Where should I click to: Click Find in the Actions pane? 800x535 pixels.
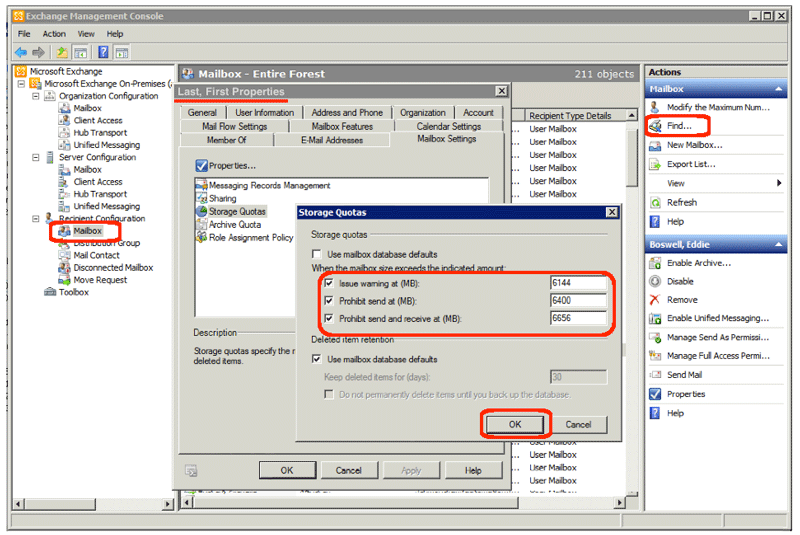679,125
